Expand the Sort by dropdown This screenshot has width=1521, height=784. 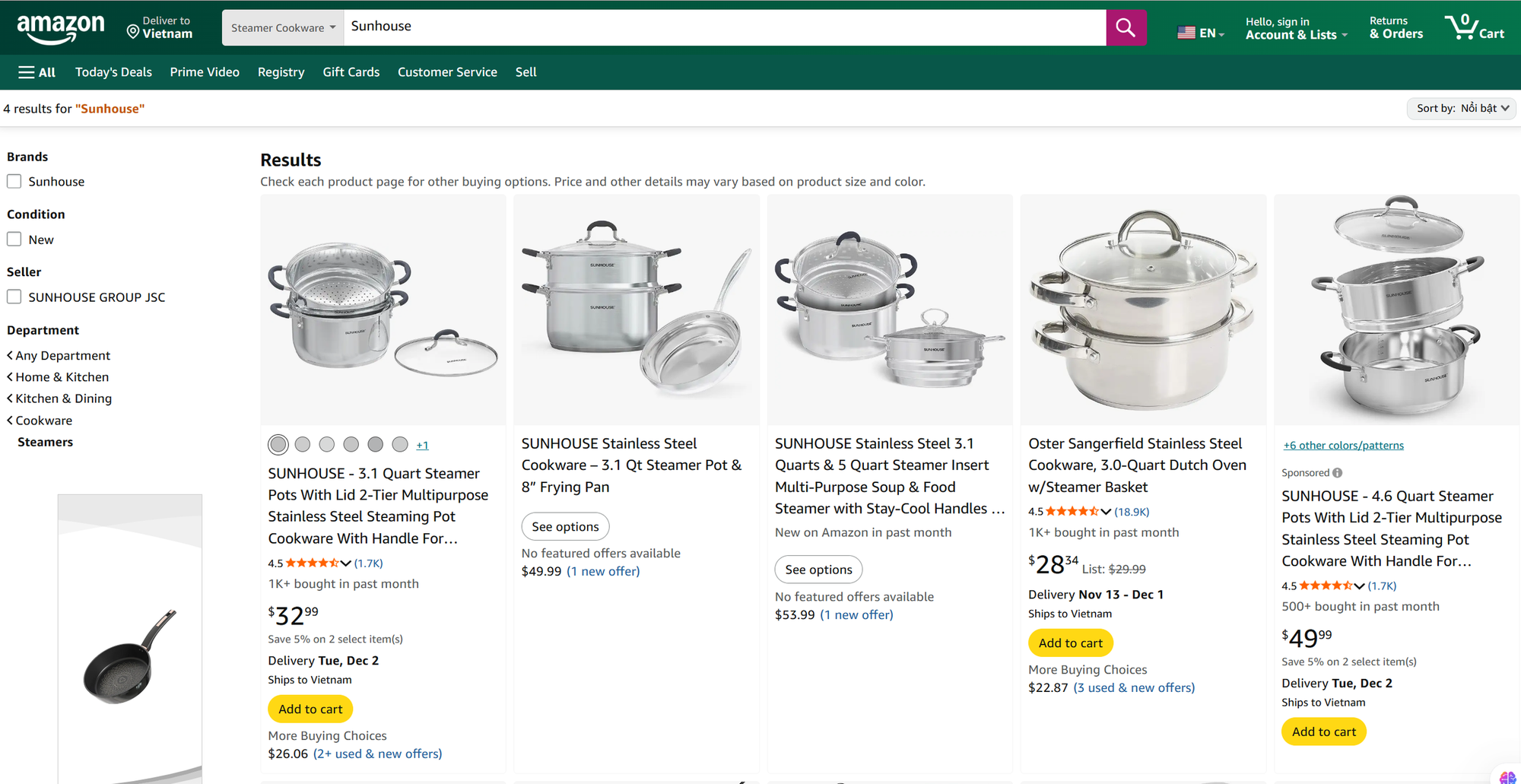pos(1462,109)
